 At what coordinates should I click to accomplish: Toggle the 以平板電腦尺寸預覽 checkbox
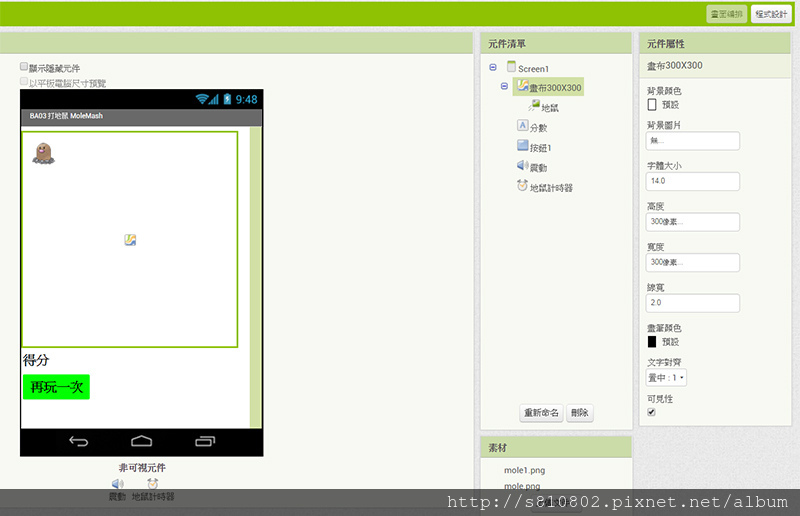click(x=24, y=81)
